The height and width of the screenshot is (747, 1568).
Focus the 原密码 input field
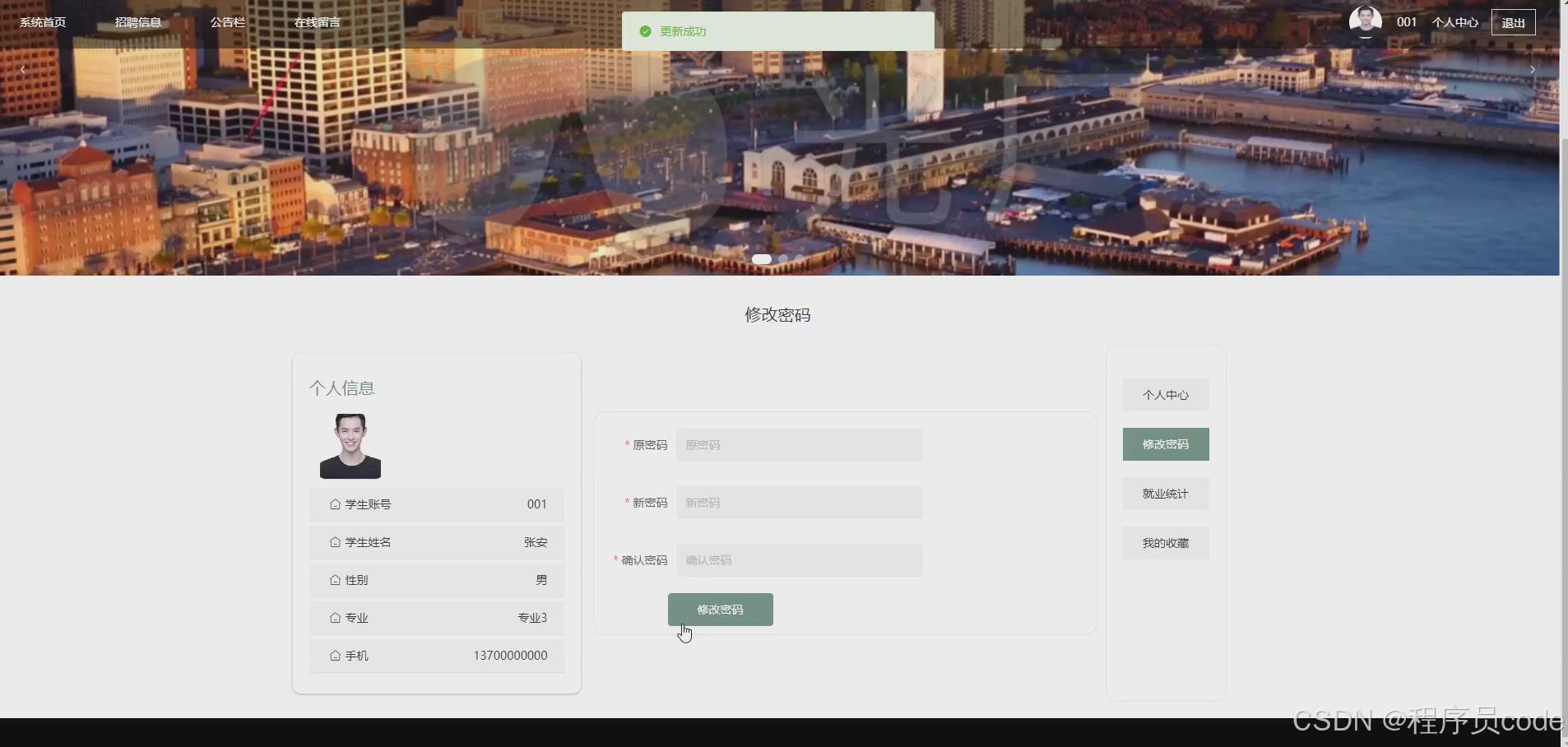point(800,445)
